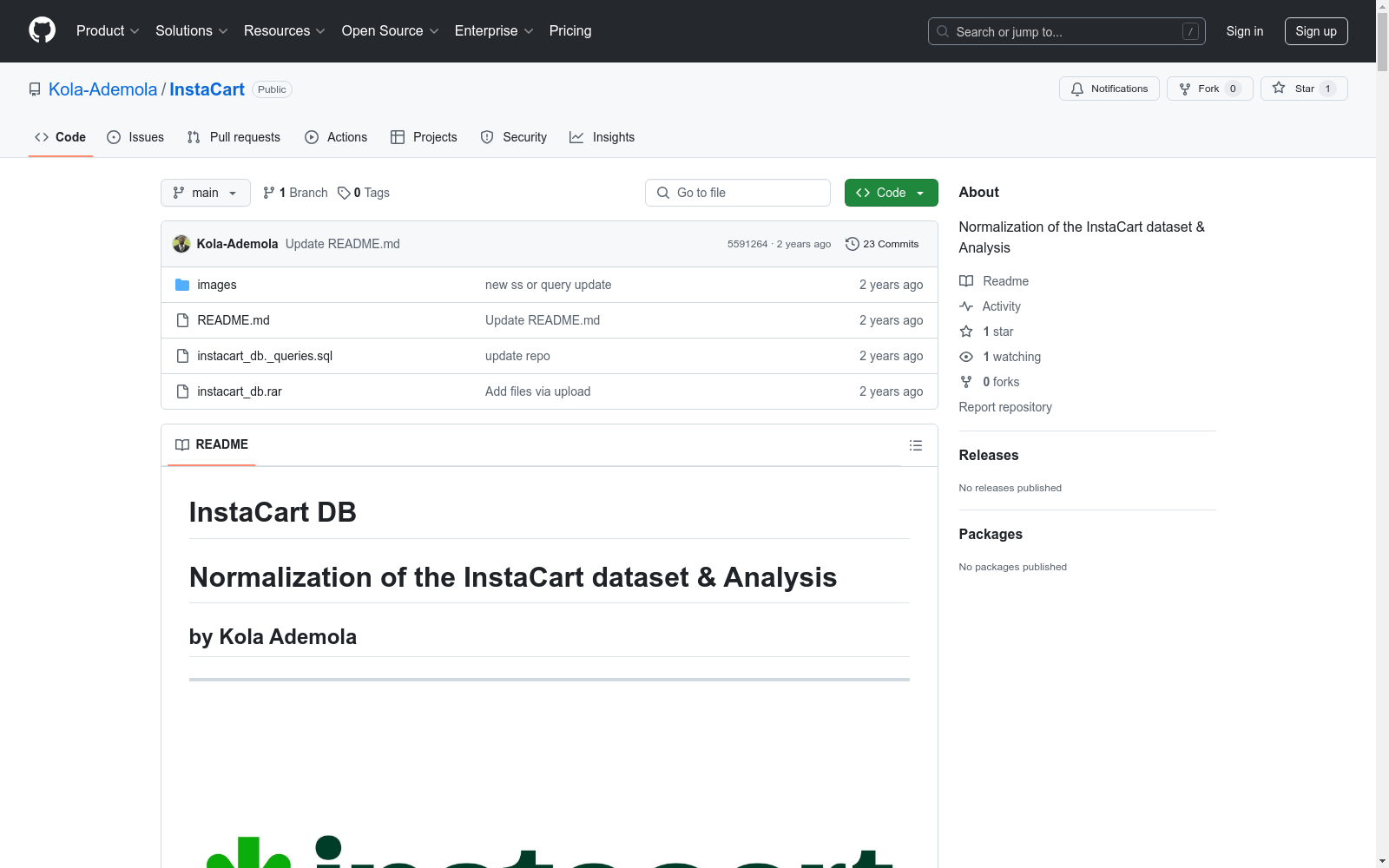The image size is (1389, 868).
Task: Click the Sign up button
Action: pos(1316,31)
